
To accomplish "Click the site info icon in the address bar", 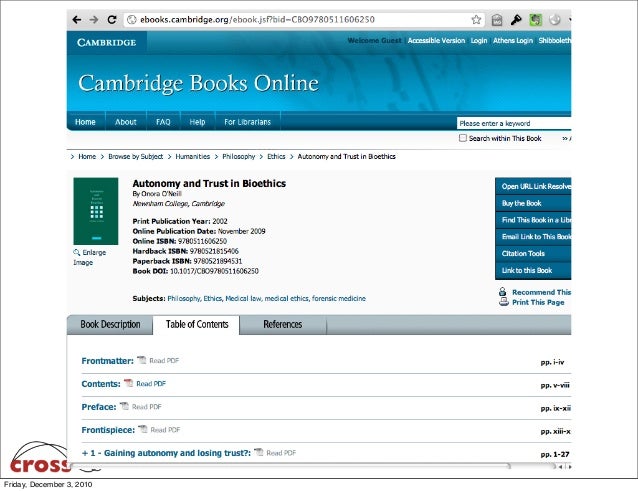I will pos(131,20).
